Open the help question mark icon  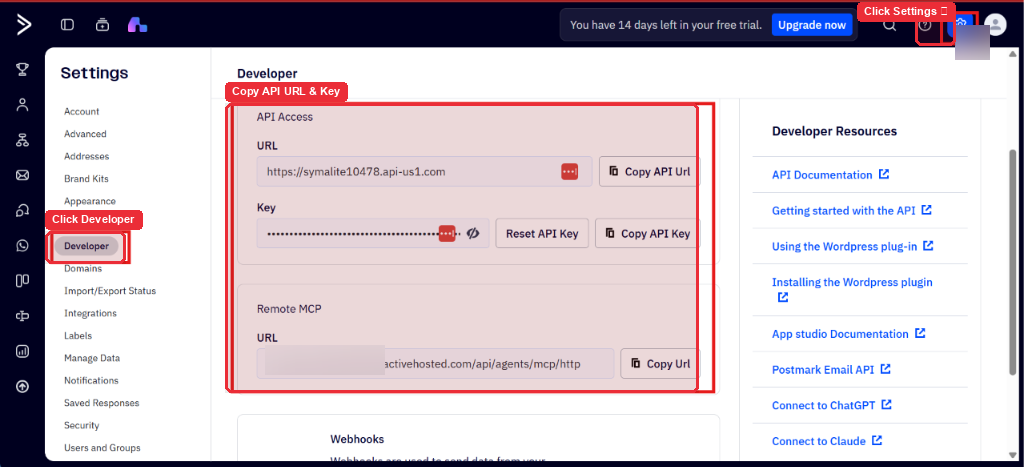pos(925,25)
